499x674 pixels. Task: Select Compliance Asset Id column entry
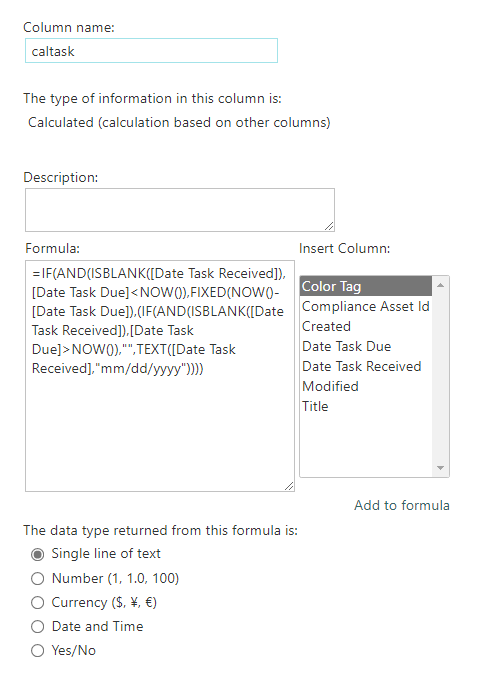pyautogui.click(x=366, y=306)
